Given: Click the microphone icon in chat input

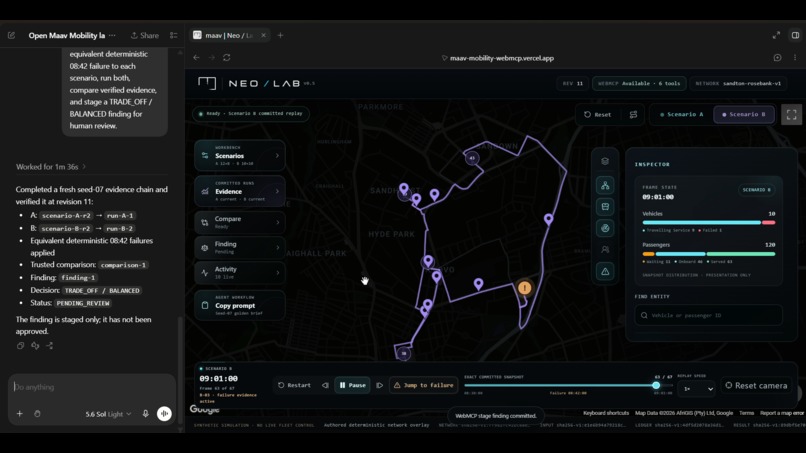Looking at the screenshot, I should tap(145, 413).
